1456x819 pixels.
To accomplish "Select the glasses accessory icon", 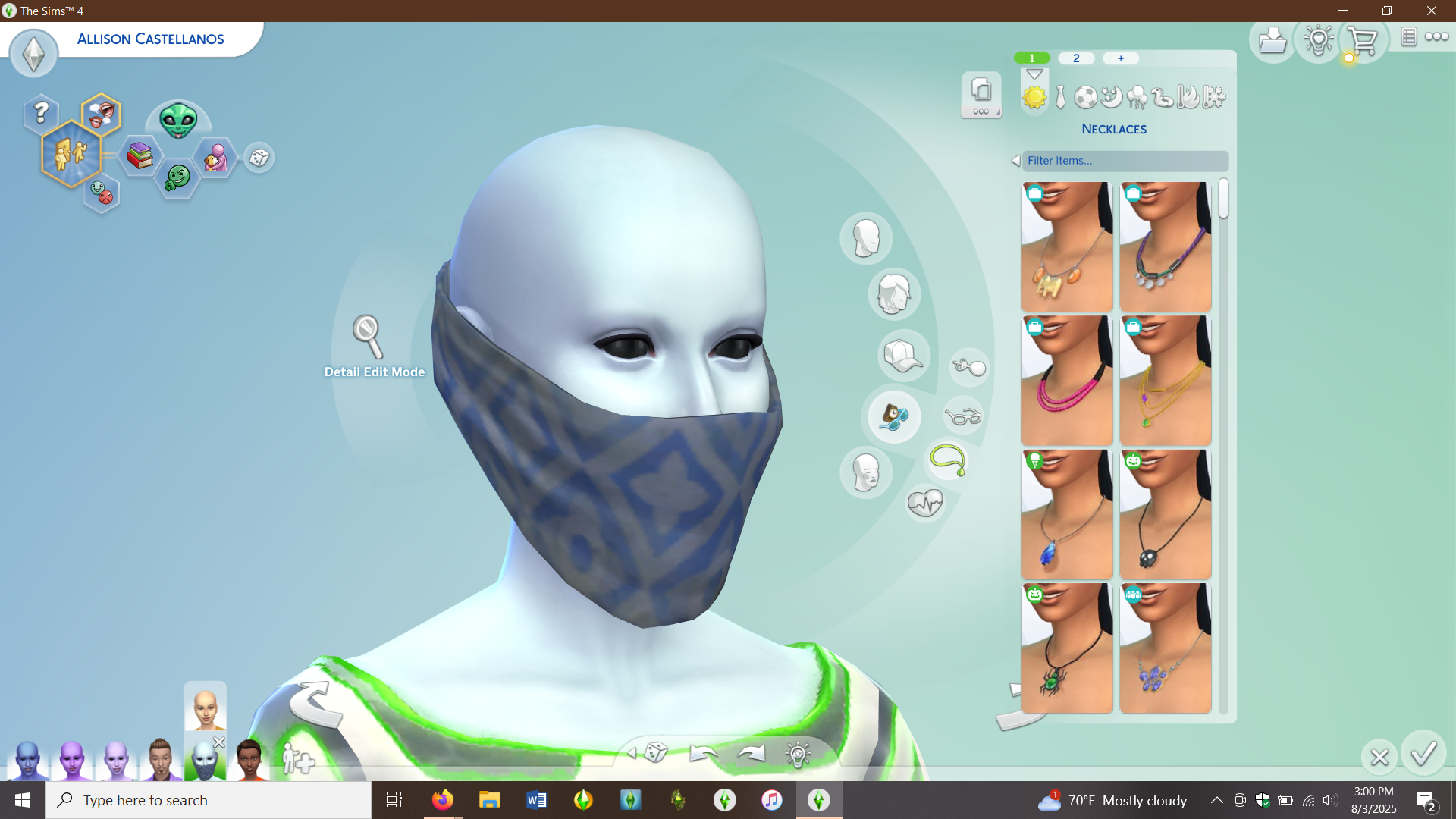I will click(963, 416).
